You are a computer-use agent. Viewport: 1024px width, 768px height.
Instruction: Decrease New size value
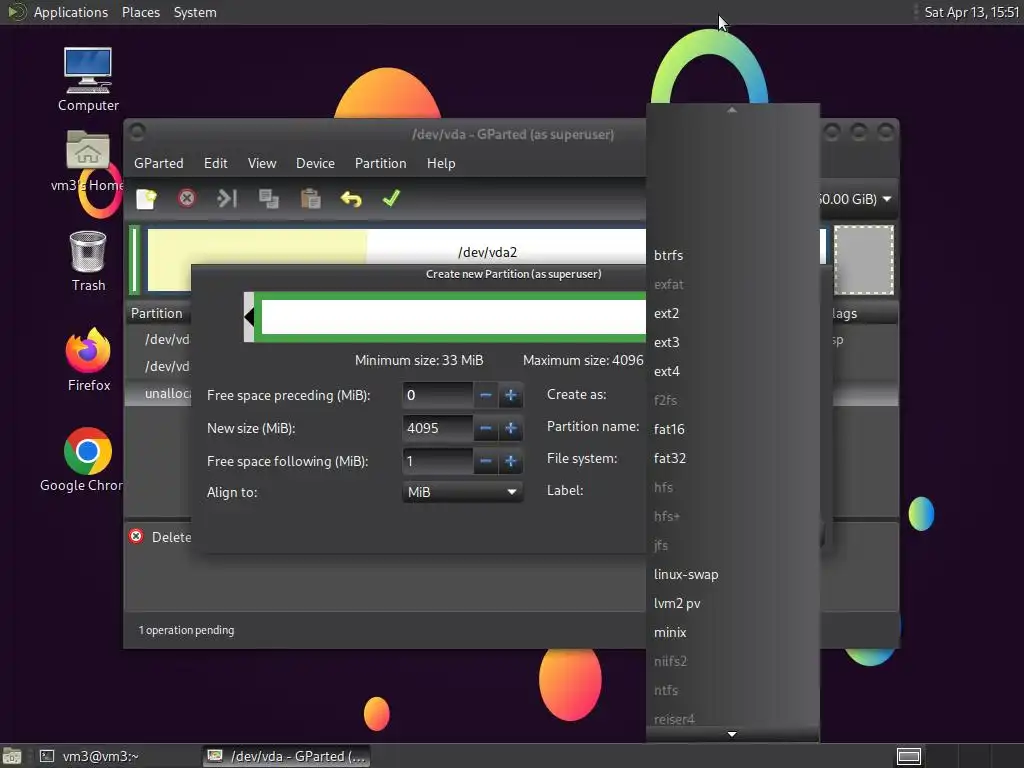[x=485, y=428]
